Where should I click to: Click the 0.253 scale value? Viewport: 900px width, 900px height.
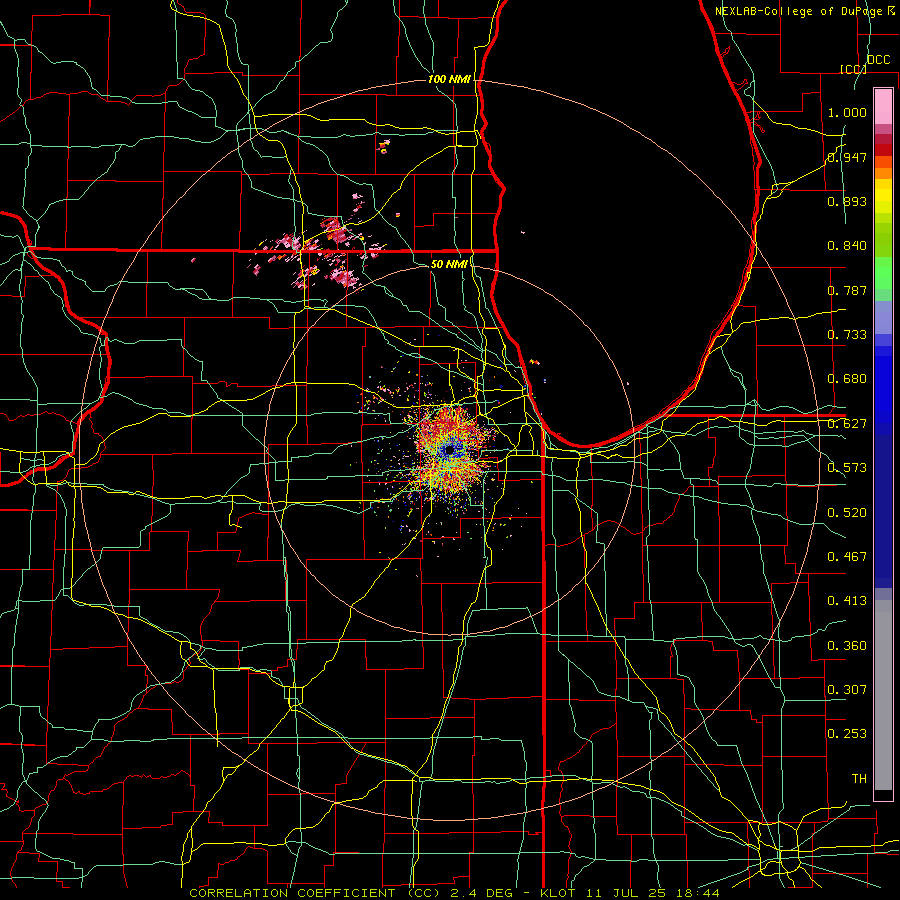pyautogui.click(x=847, y=734)
